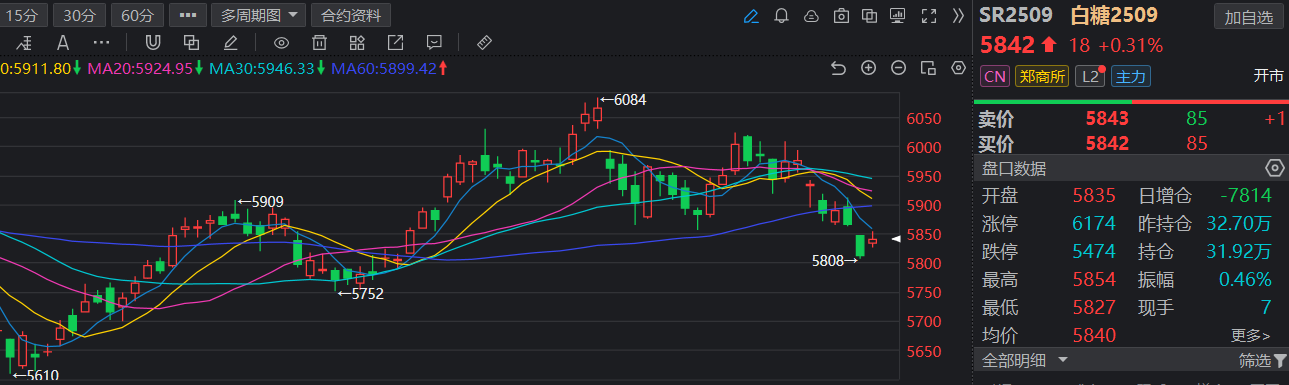Open more drawing tools ellipsis

pyautogui.click(x=101, y=43)
